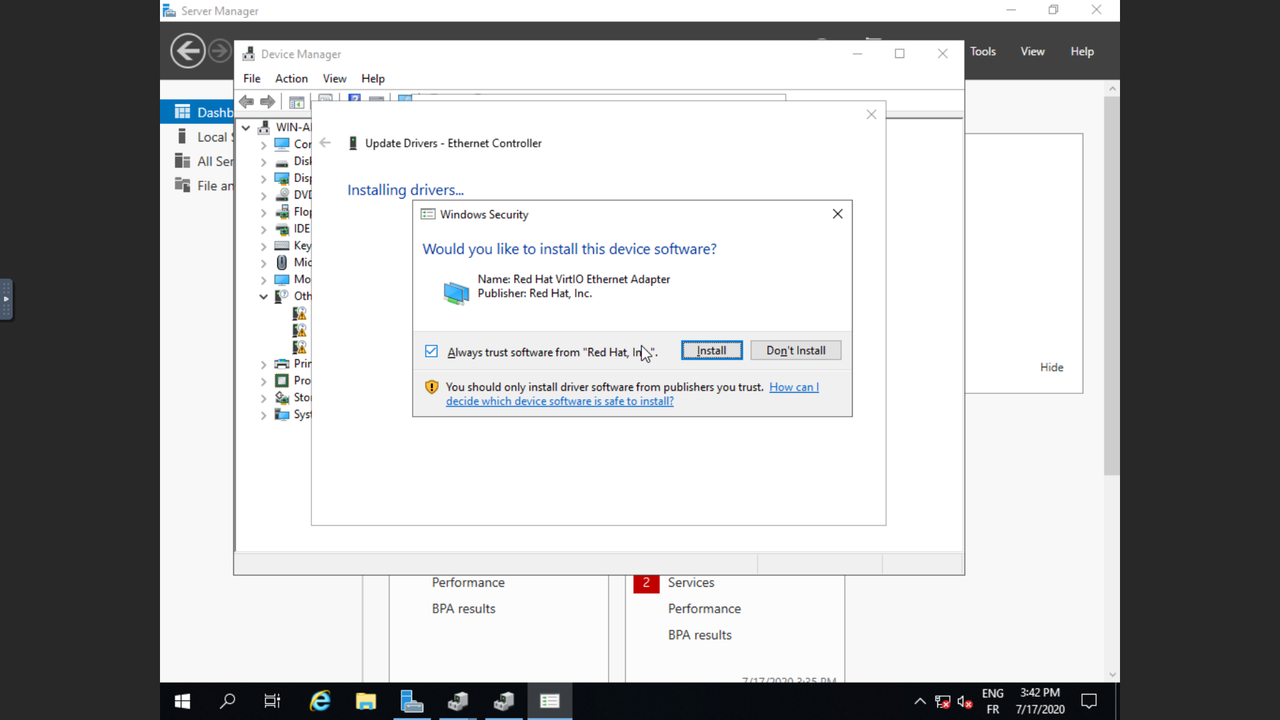This screenshot has height=720, width=1280.
Task: Open Server Manager View menu
Action: [1033, 51]
